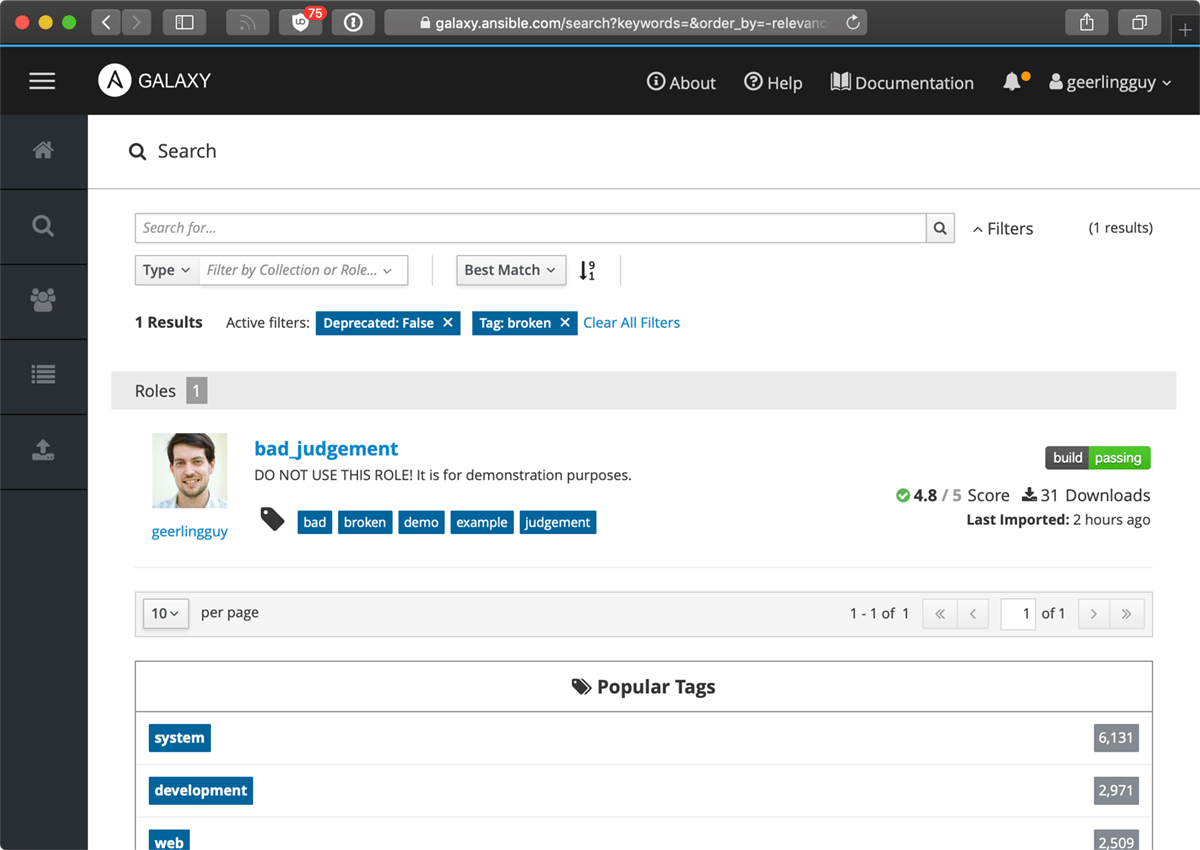This screenshot has height=850, width=1200.
Task: Open the Type filter dropdown
Action: [167, 270]
